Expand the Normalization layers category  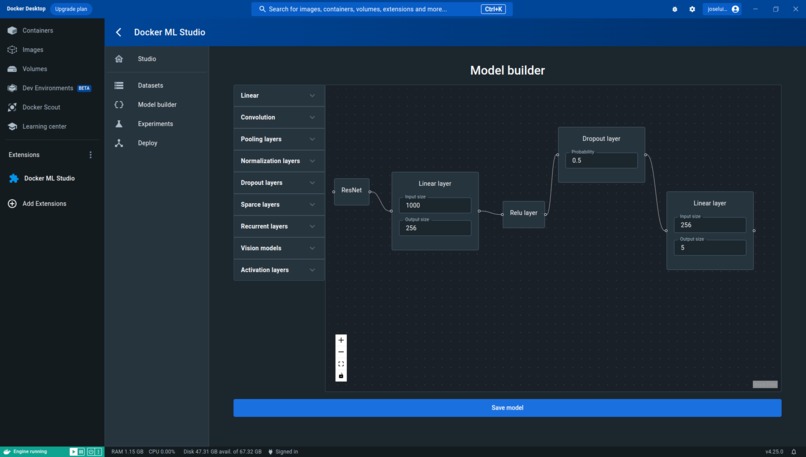click(279, 161)
